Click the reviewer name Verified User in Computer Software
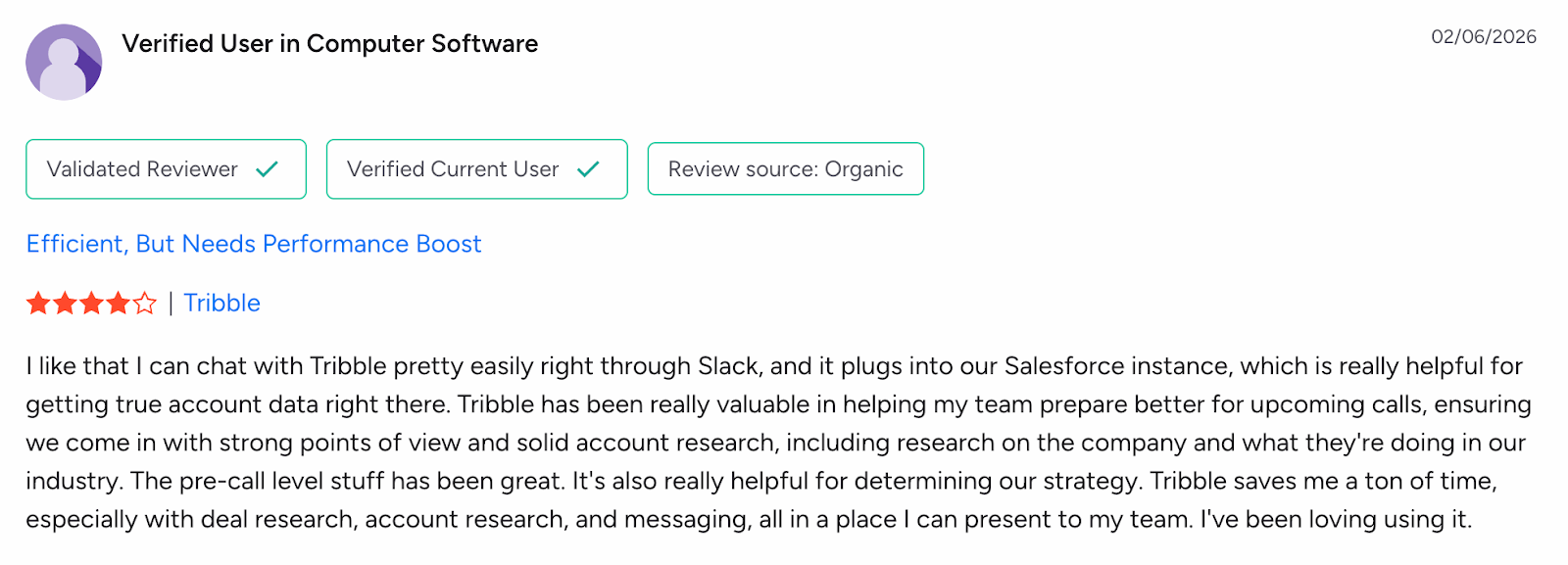The image size is (1568, 565). 329,43
